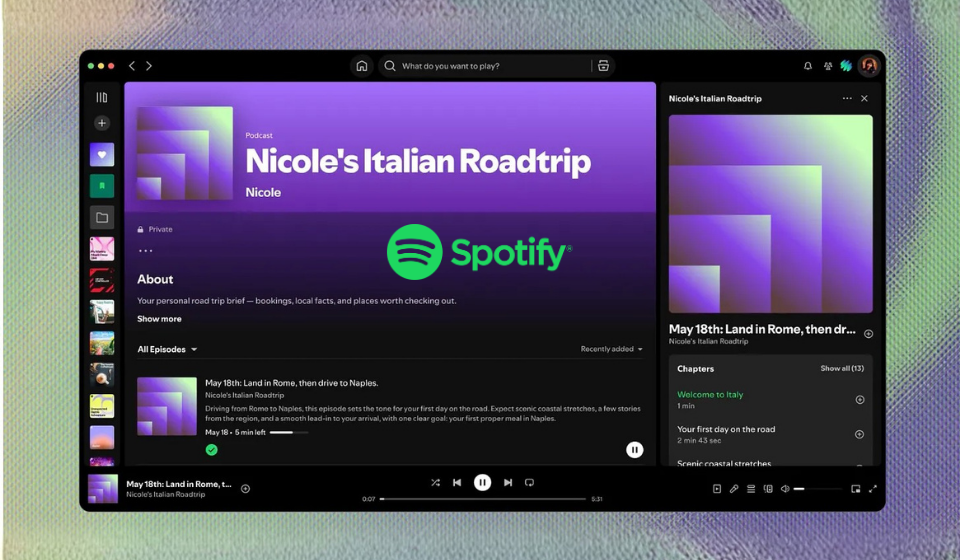960x560 pixels.
Task: Close the Now Playing panel
Action: (864, 99)
